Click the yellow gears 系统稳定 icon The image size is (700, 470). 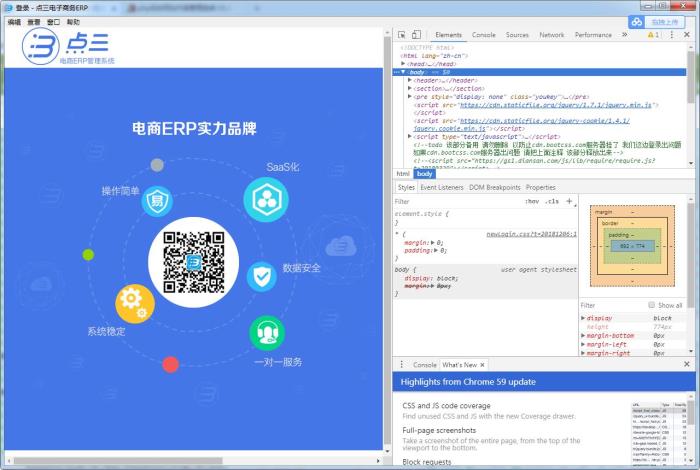(x=135, y=304)
